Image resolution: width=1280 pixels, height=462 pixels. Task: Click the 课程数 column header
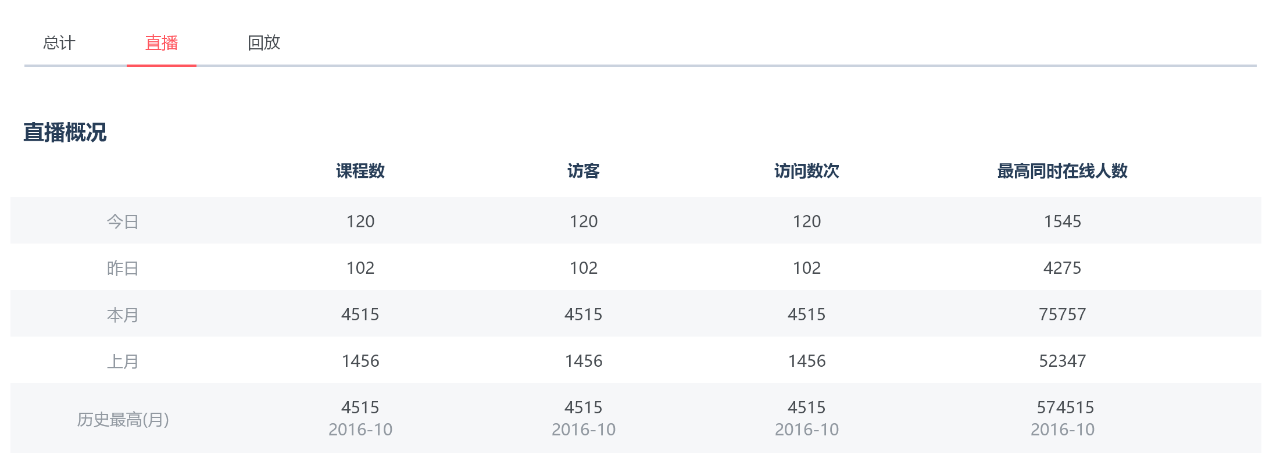click(x=360, y=171)
